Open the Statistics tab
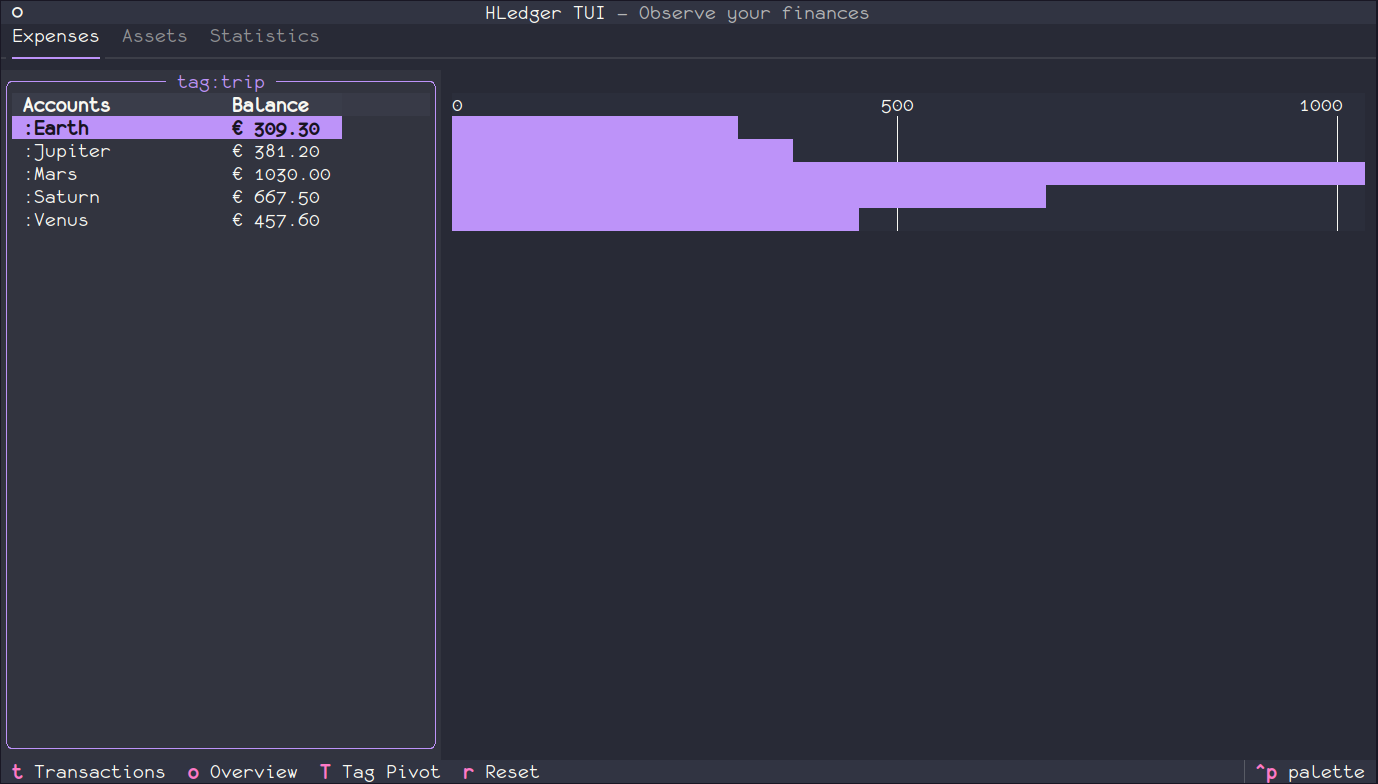Image resolution: width=1378 pixels, height=784 pixels. pos(264,35)
